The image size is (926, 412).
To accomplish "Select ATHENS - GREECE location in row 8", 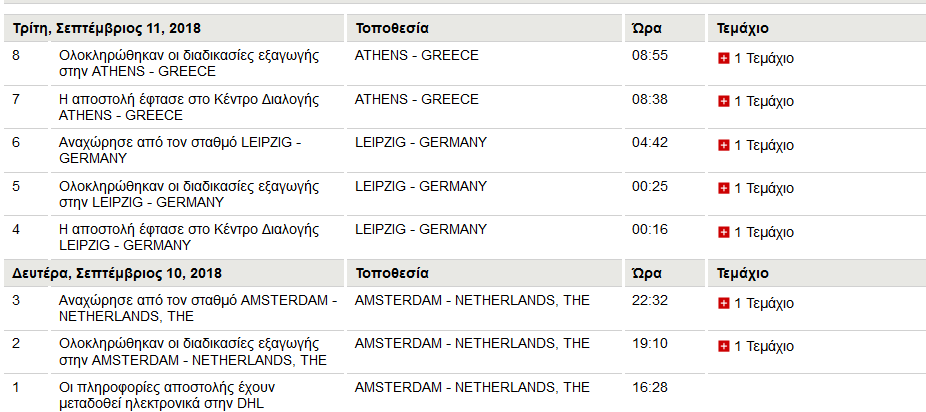I will coord(416,55).
